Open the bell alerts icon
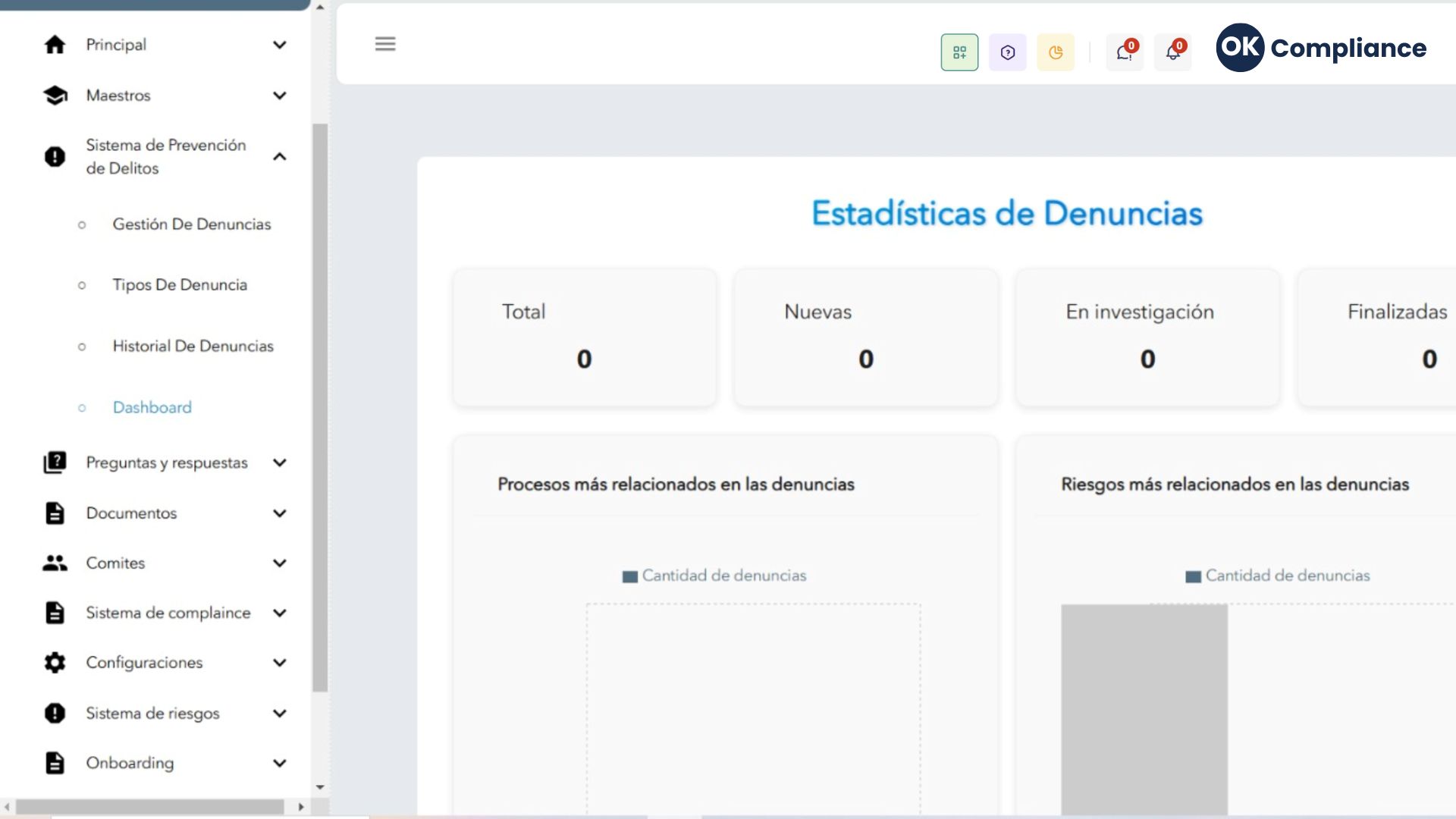 [1172, 52]
